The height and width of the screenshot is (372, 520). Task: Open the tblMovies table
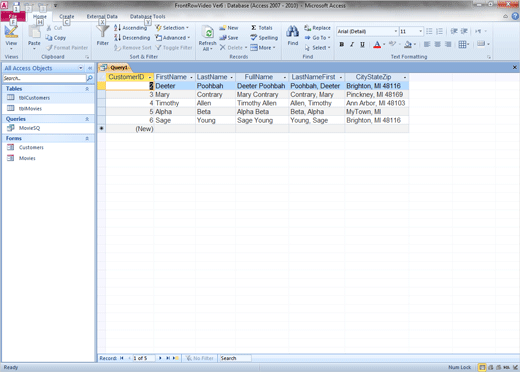30,108
